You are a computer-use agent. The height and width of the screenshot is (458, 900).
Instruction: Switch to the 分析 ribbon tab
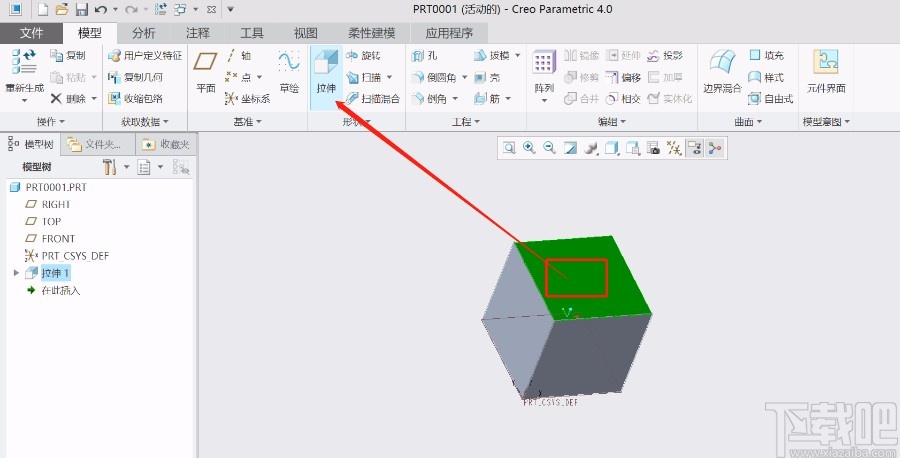[143, 33]
